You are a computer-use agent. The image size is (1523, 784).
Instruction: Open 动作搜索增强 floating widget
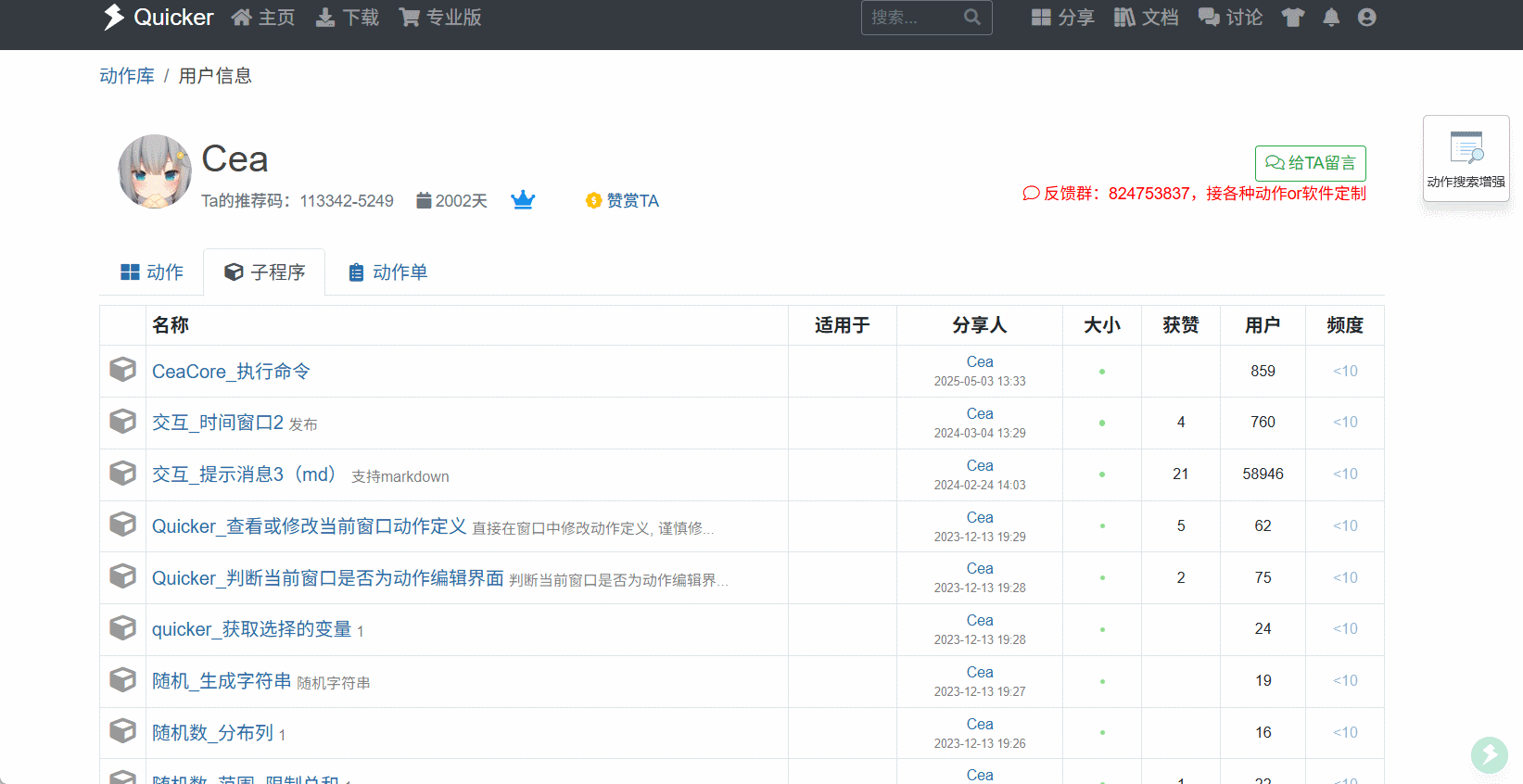pos(1466,158)
